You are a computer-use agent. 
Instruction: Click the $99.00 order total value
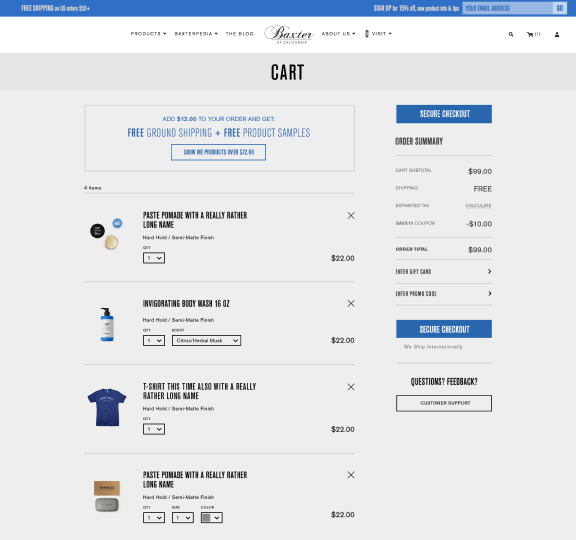click(x=480, y=250)
